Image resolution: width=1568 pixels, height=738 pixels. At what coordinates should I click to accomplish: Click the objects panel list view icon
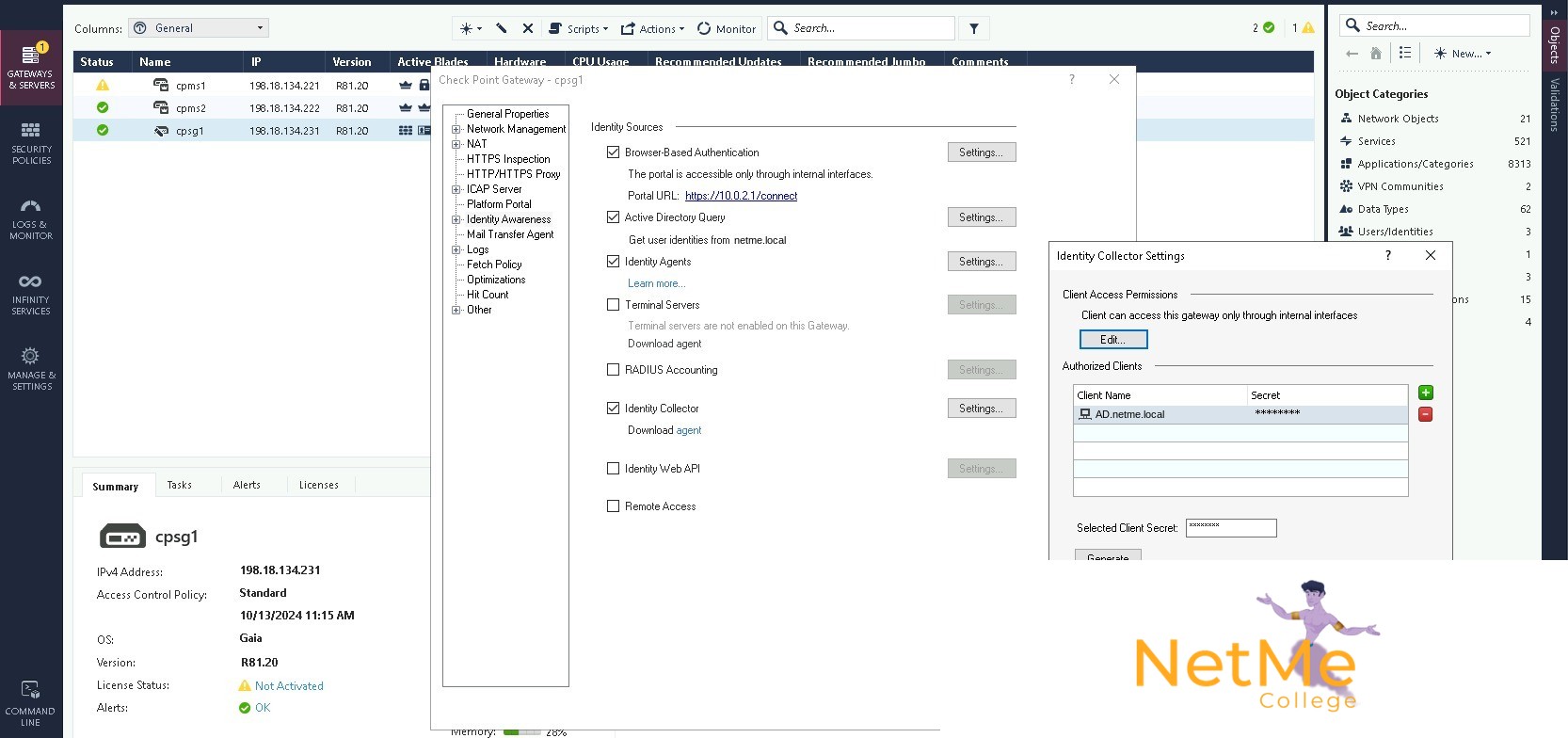click(x=1405, y=53)
